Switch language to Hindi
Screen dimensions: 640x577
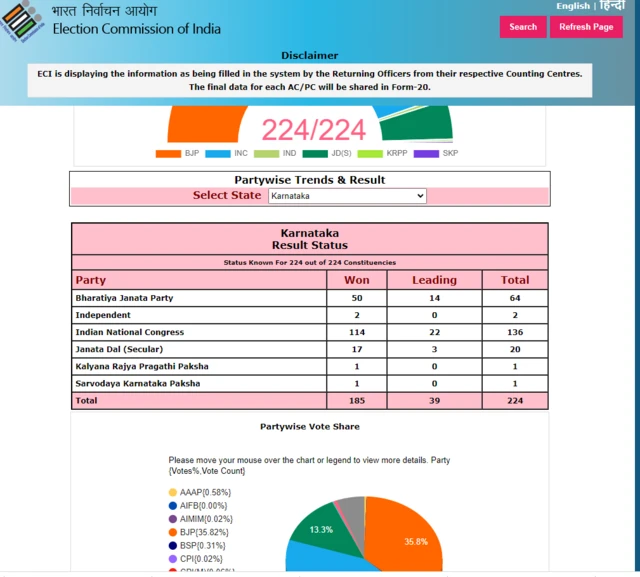tap(612, 6)
